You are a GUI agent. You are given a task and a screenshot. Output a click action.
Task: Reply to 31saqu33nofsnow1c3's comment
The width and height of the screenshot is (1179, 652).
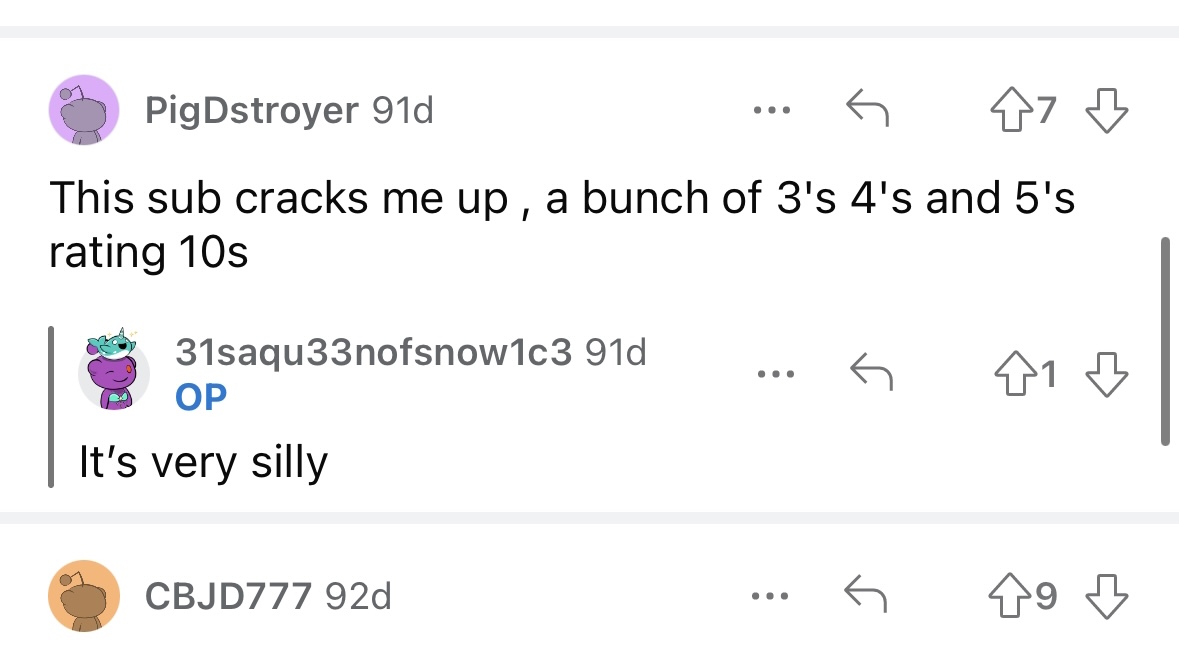coord(868,375)
